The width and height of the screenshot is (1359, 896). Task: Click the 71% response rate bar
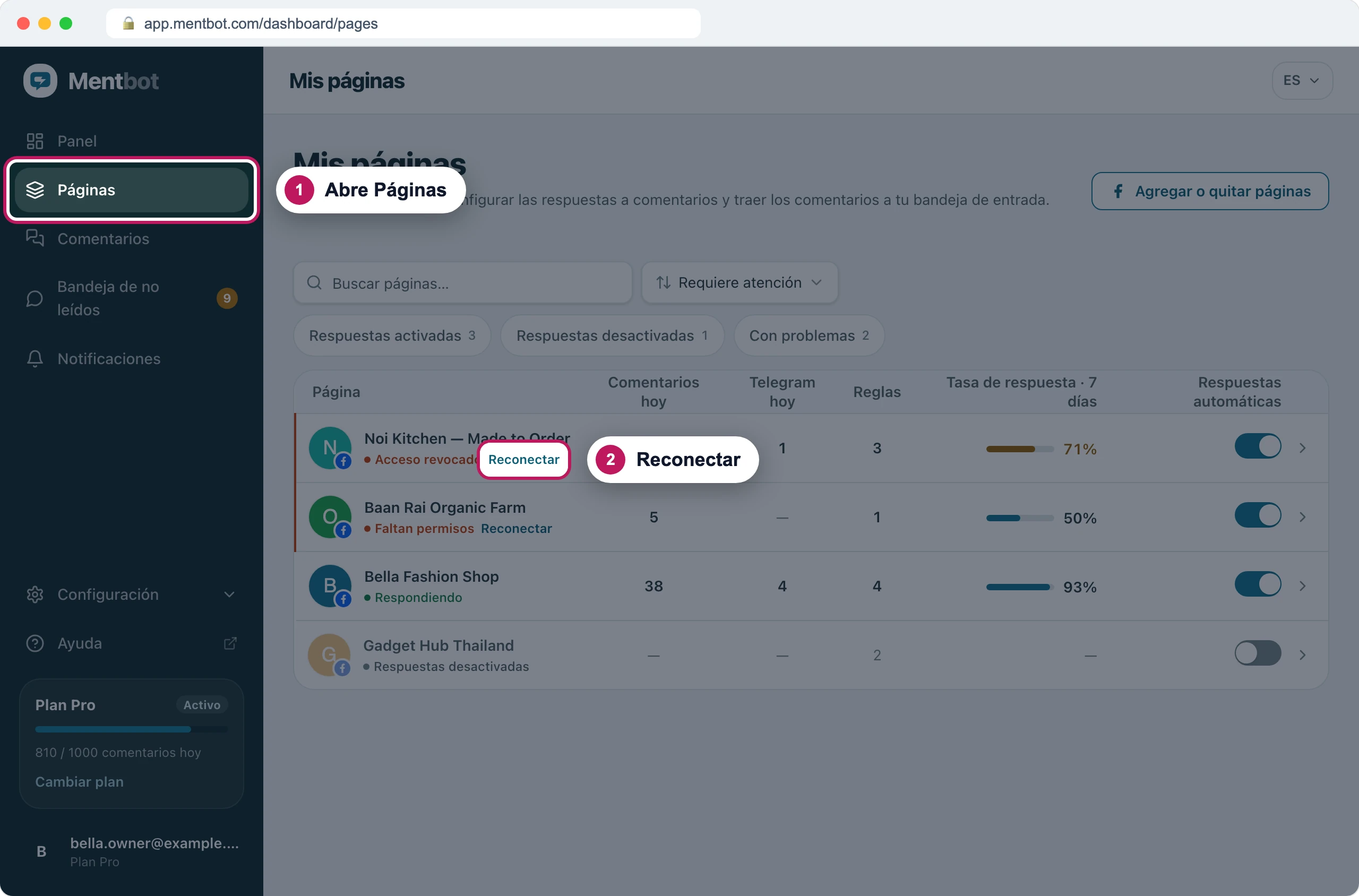click(x=1020, y=449)
